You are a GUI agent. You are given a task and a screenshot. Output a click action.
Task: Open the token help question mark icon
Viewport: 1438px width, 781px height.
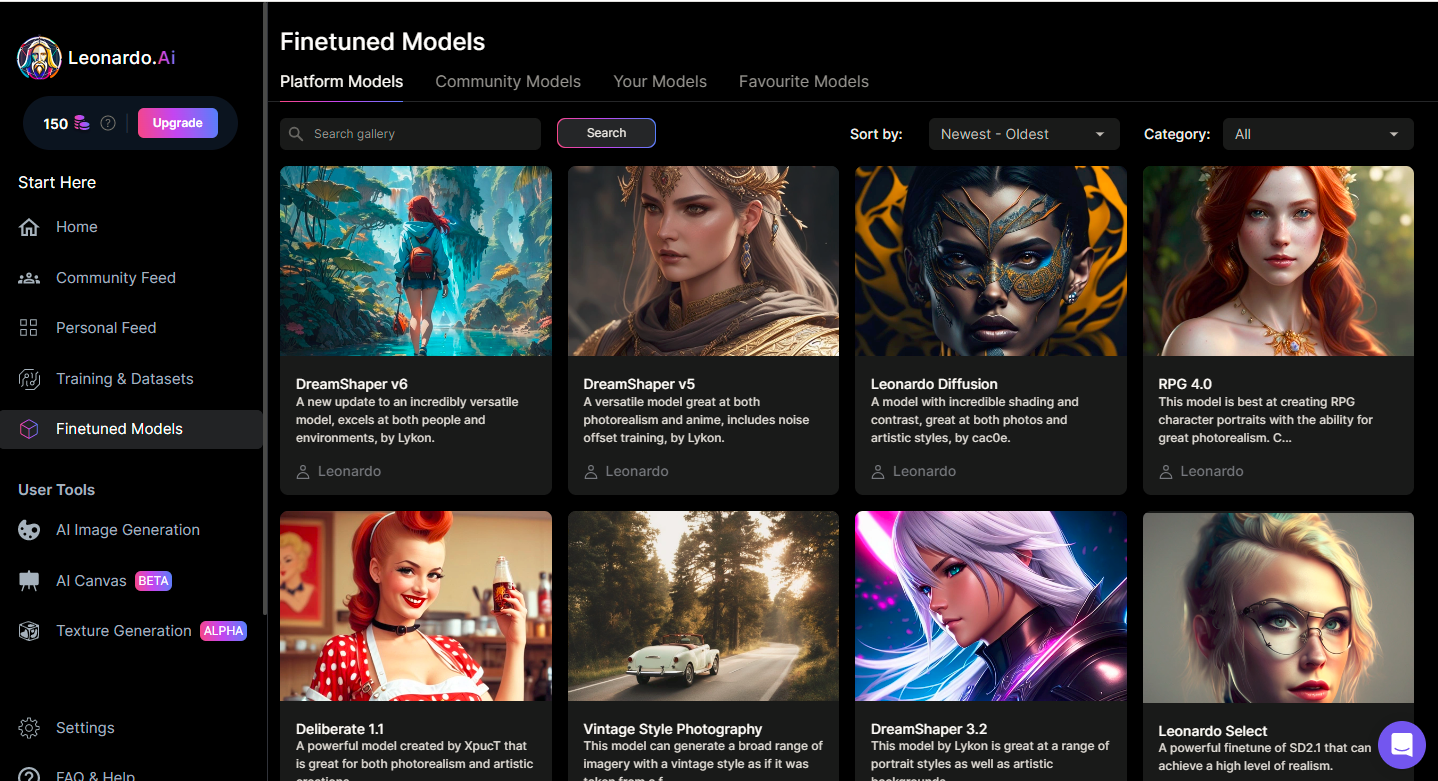point(108,123)
